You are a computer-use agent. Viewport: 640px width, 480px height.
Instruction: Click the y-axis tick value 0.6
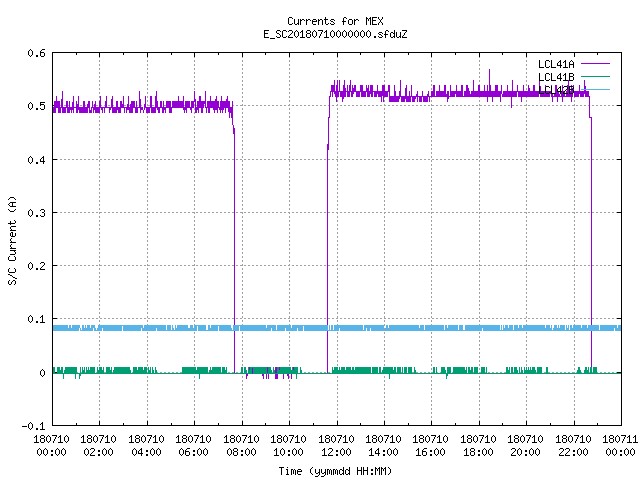[x=36, y=53]
